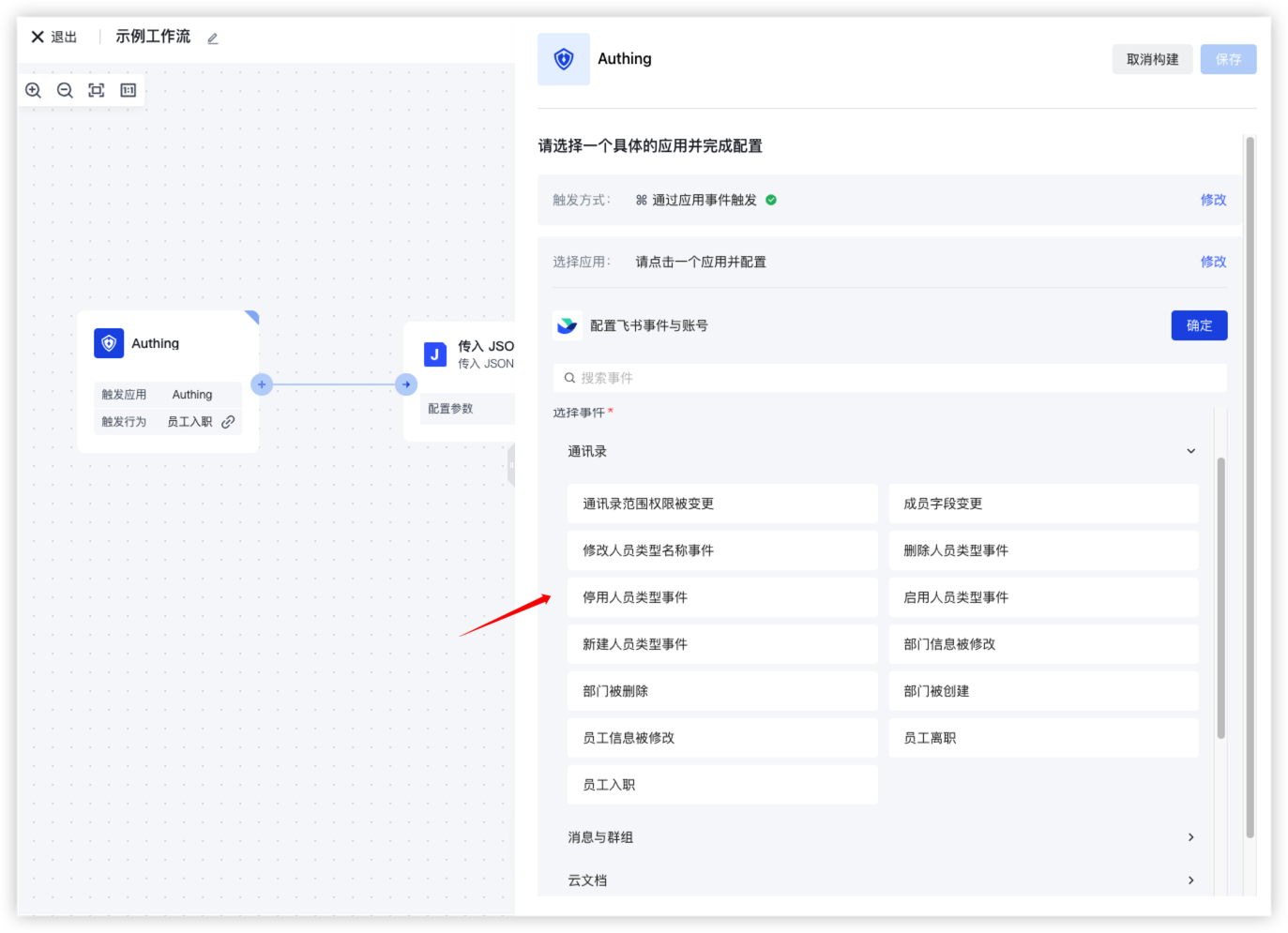Pick the 成员字段变更 event option

pyautogui.click(x=1043, y=504)
